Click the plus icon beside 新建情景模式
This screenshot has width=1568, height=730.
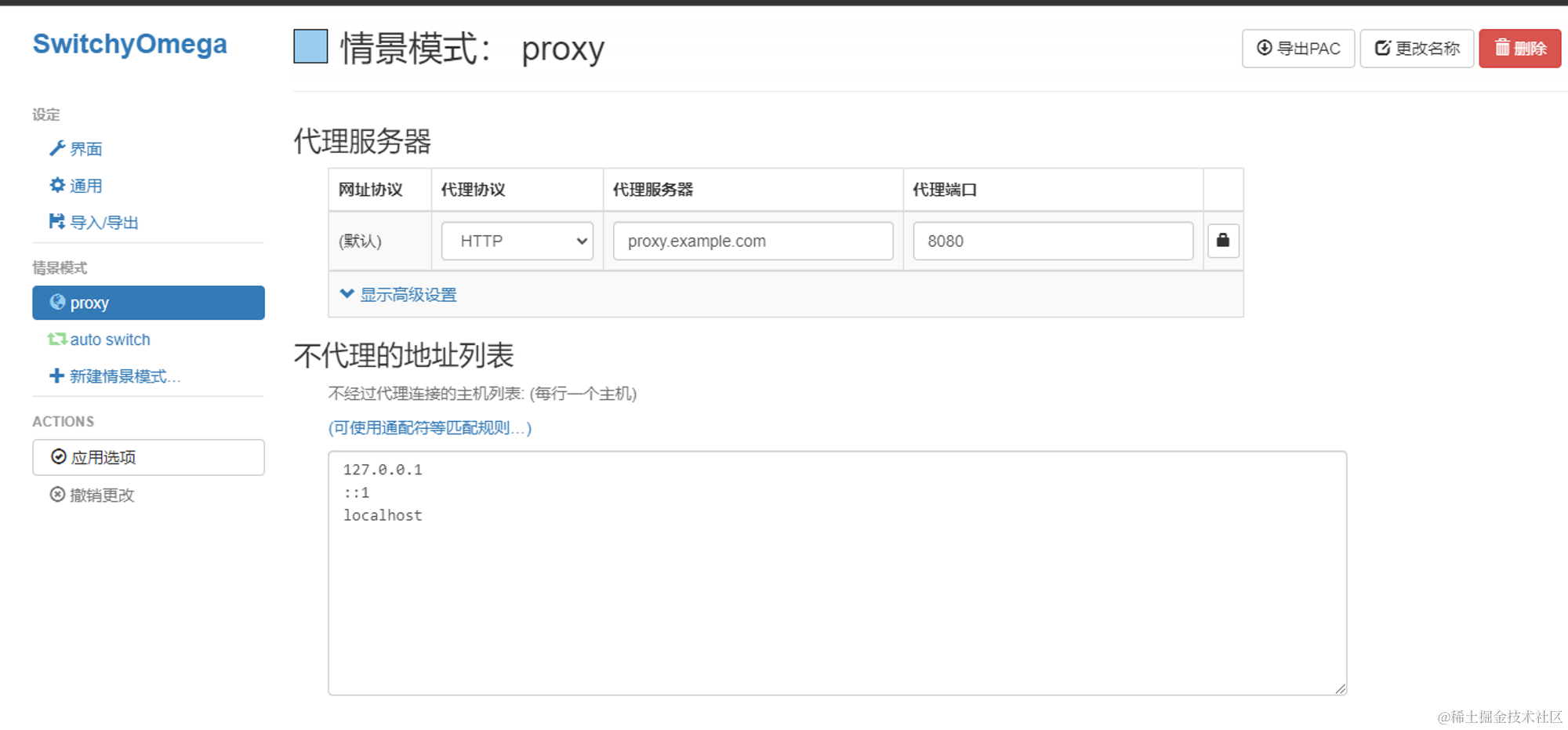[56, 376]
